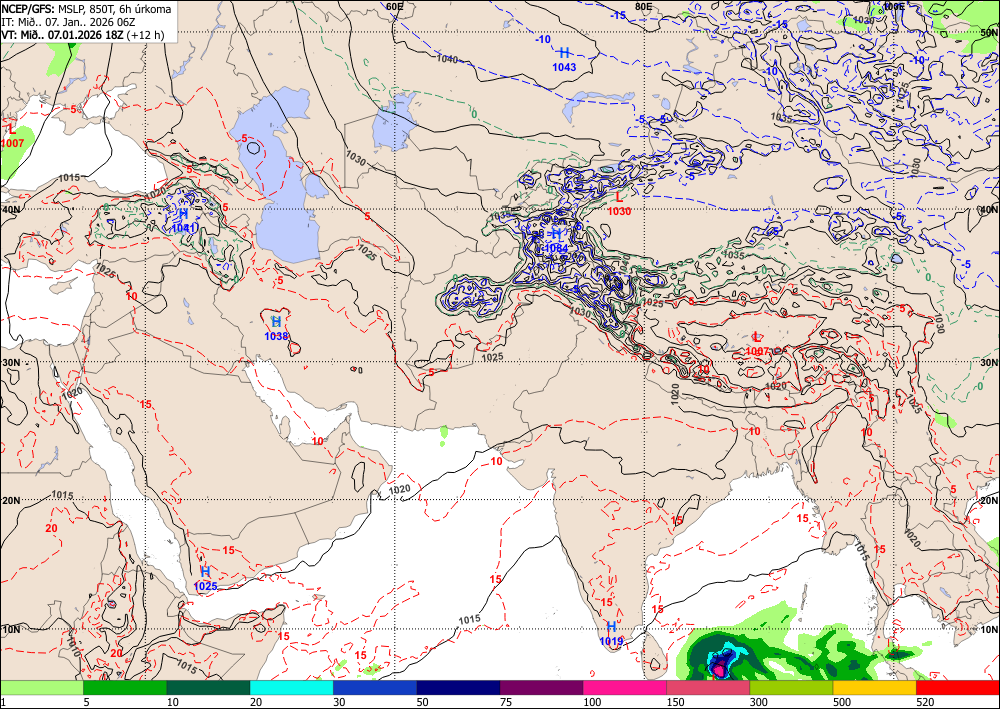Select the royal blue 30–50 legend swatch
This screenshot has height=709, width=1000.
[x=374, y=687]
